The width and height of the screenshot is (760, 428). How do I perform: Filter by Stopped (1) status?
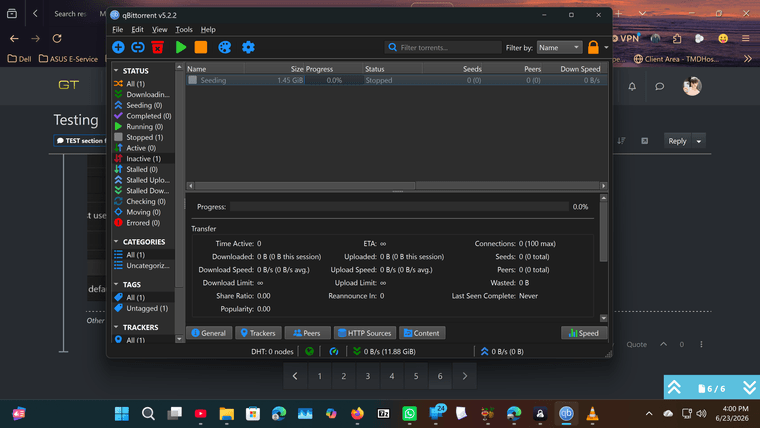pyautogui.click(x=144, y=137)
